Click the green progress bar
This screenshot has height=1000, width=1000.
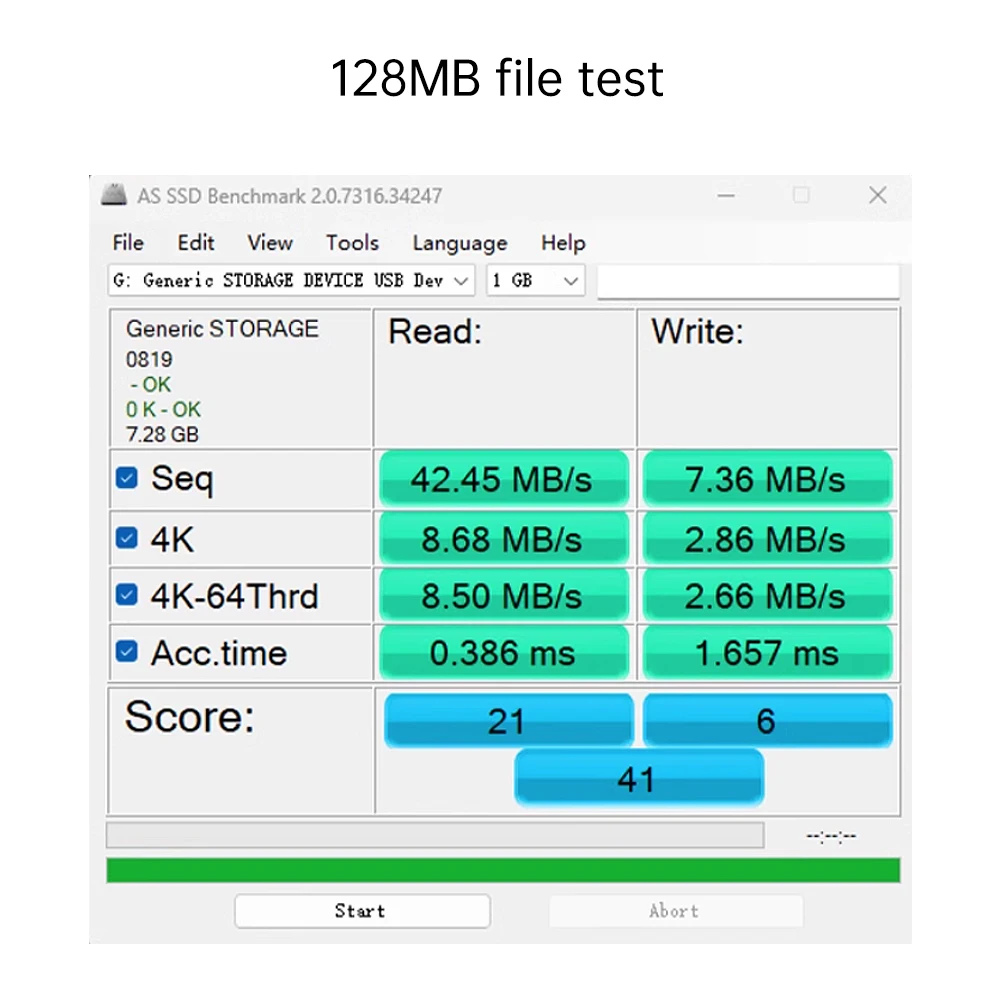[503, 870]
